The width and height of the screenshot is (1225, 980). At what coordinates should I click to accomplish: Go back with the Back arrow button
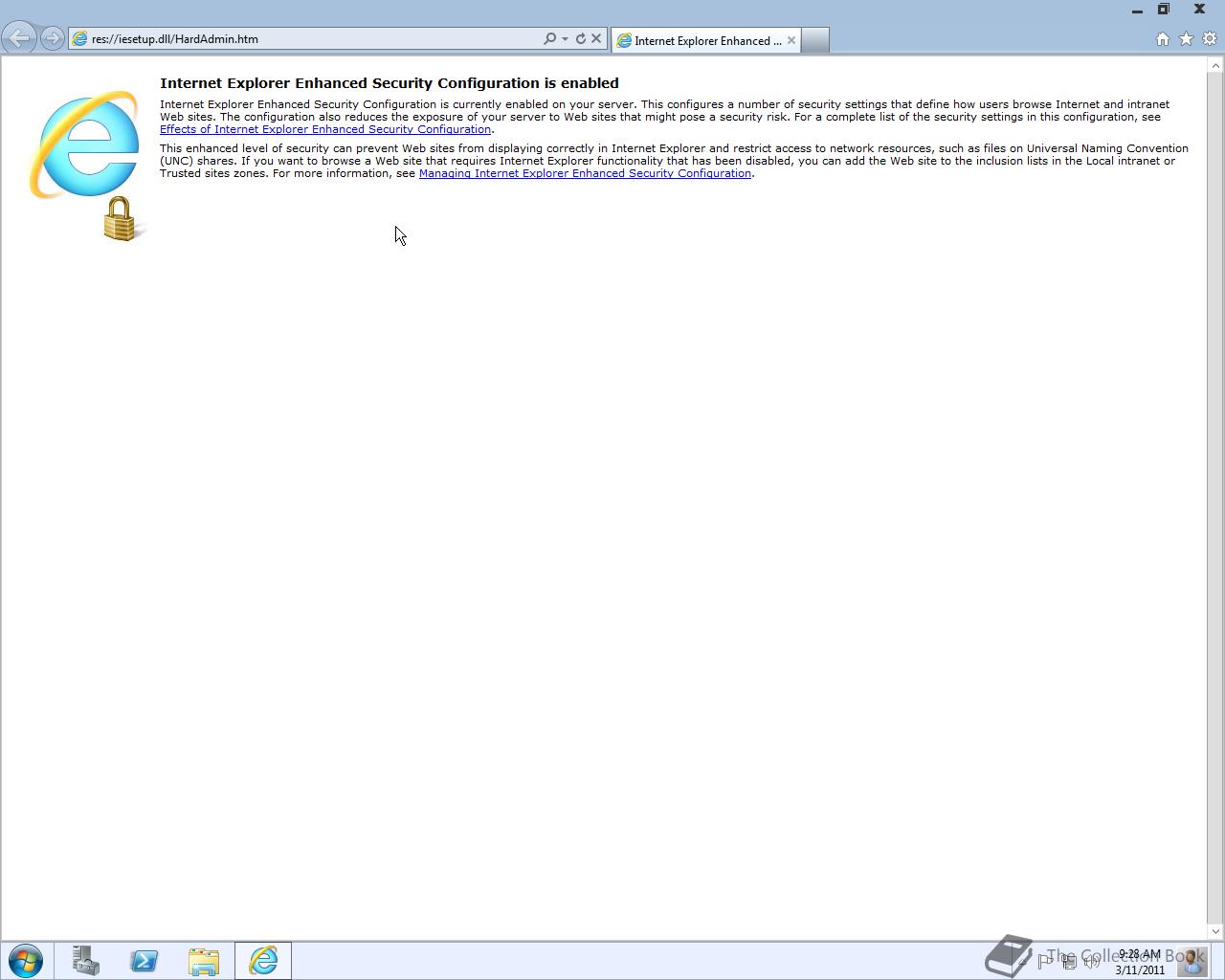coord(18,38)
